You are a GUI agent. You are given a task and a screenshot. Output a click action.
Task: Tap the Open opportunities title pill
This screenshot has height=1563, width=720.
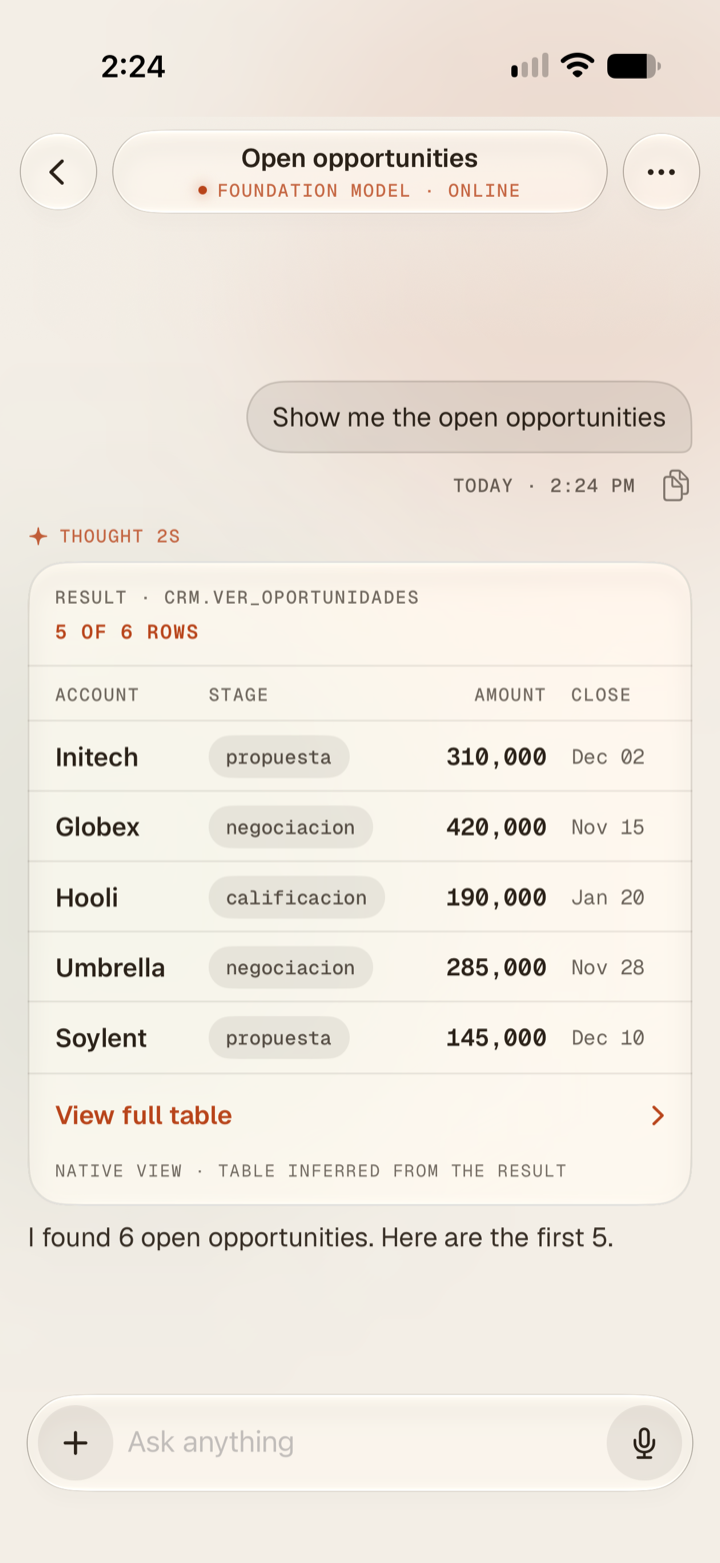coord(360,172)
